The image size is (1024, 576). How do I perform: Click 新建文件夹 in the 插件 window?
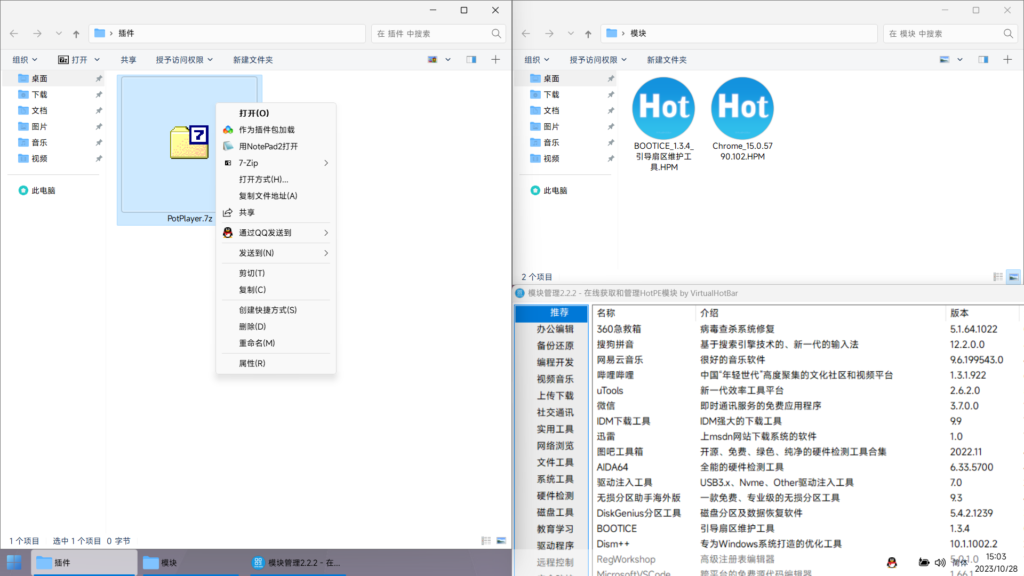(x=253, y=59)
